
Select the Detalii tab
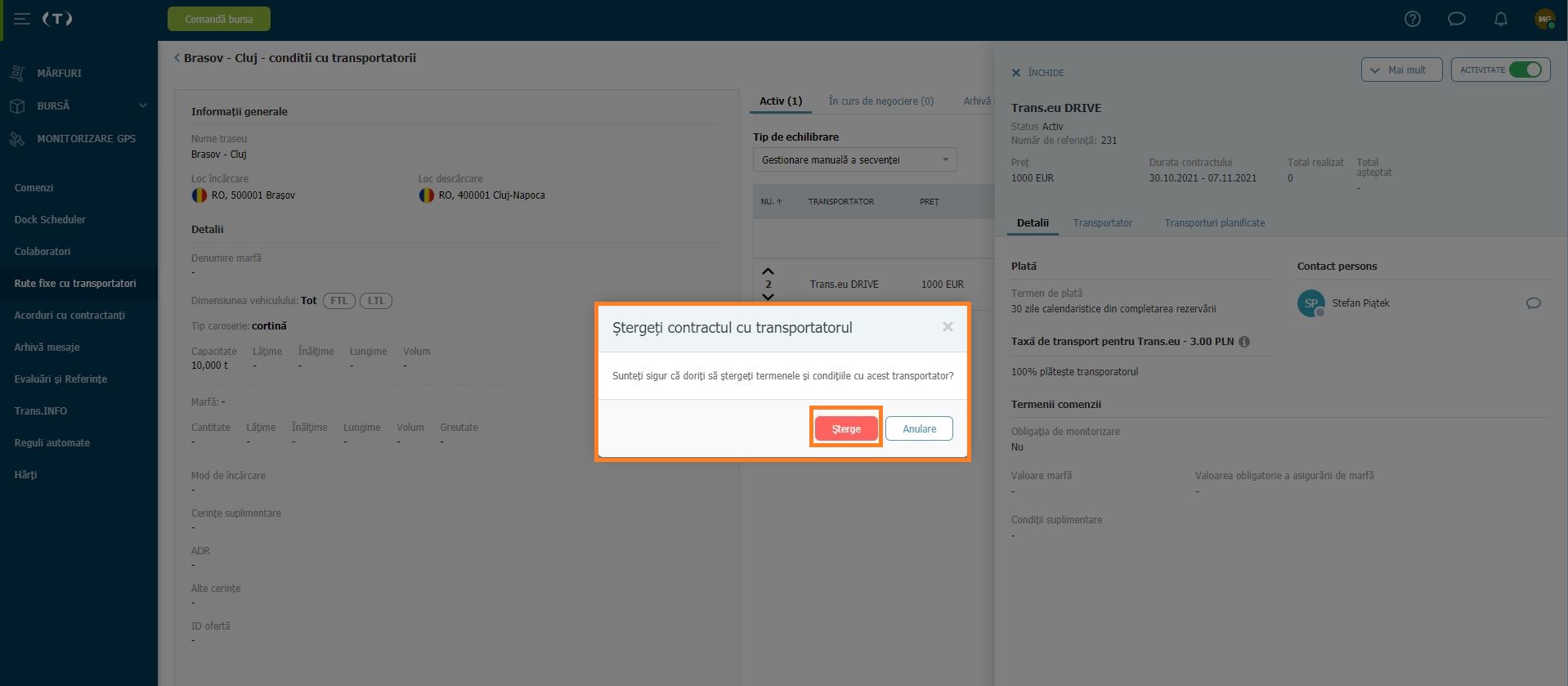(1033, 222)
